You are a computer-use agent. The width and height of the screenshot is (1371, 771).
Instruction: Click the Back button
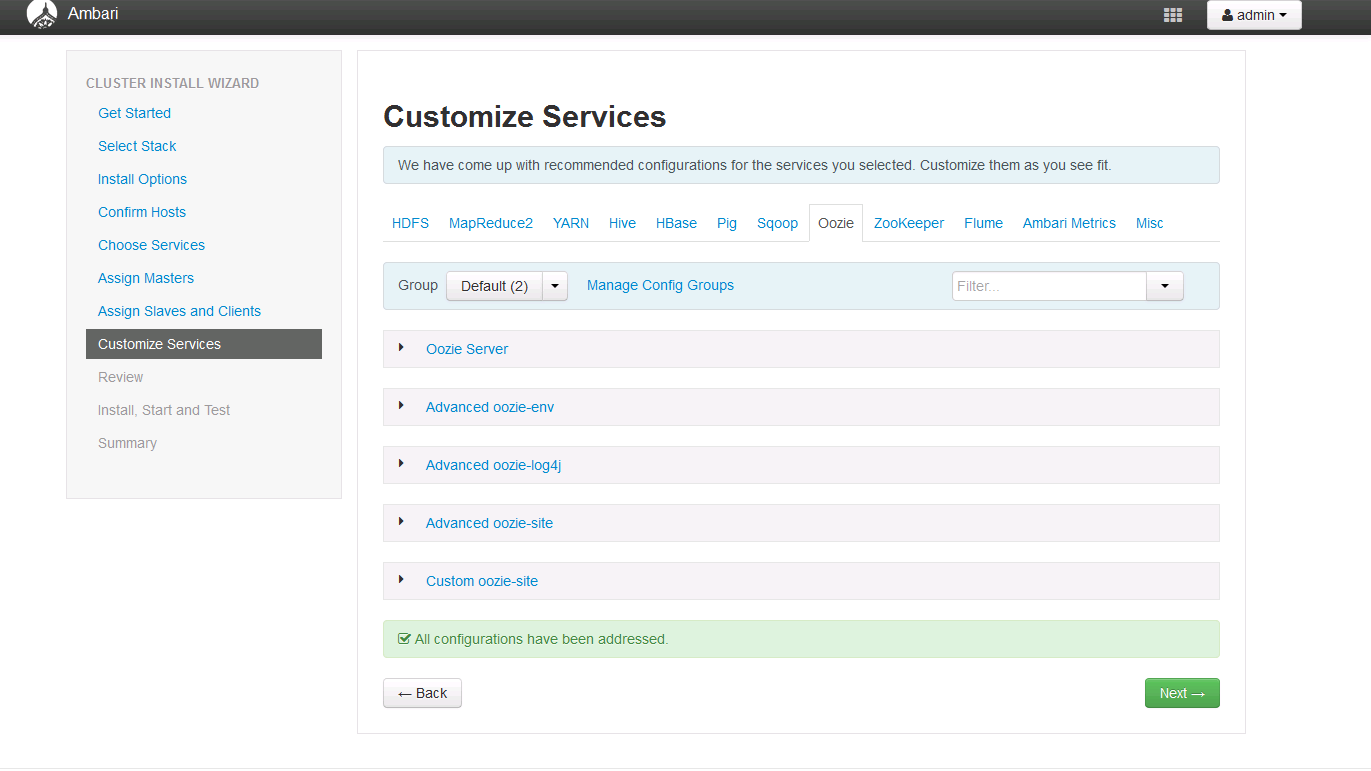[x=422, y=693]
